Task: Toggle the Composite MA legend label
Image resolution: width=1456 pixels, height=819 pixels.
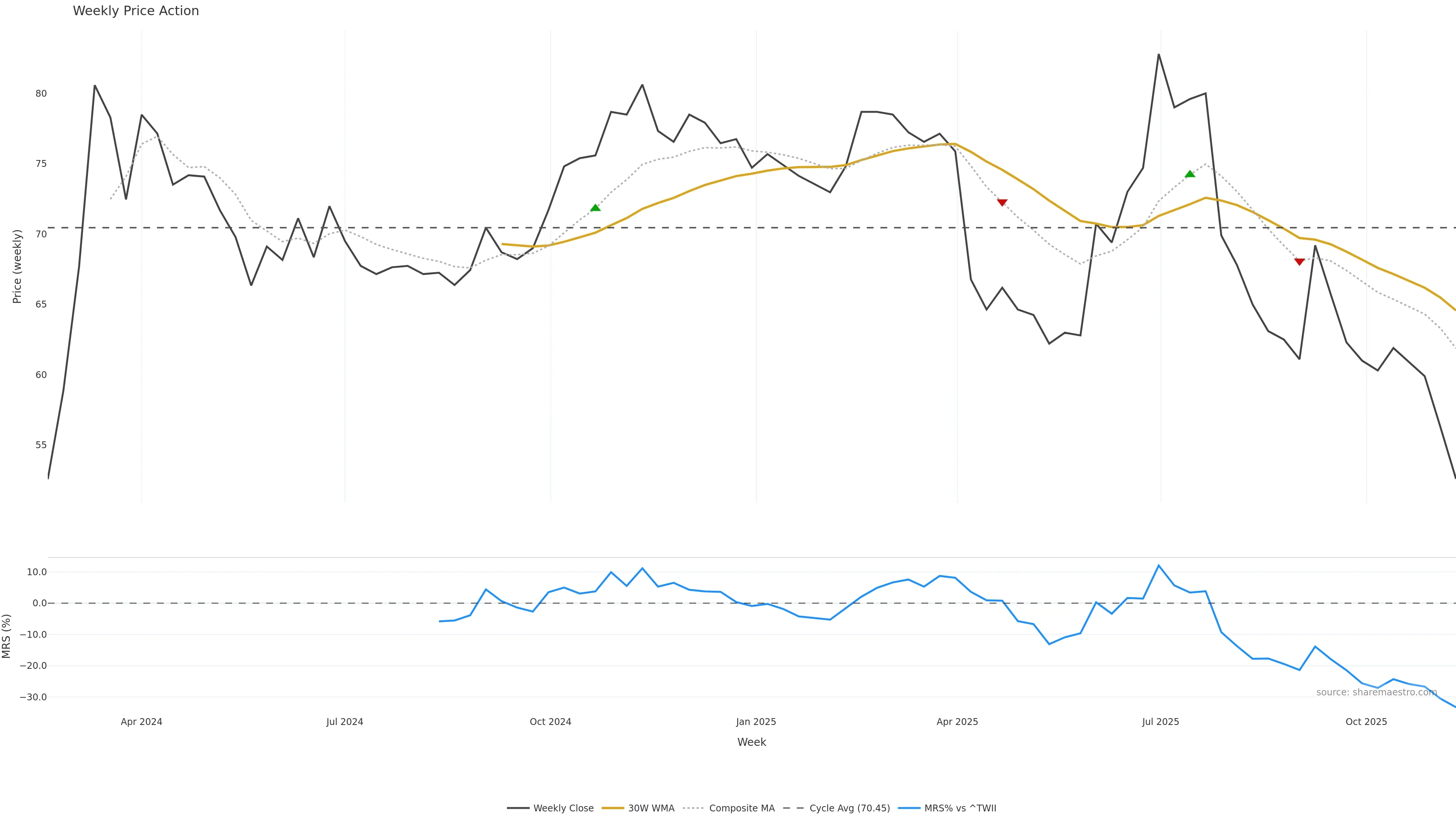Action: [x=742, y=808]
